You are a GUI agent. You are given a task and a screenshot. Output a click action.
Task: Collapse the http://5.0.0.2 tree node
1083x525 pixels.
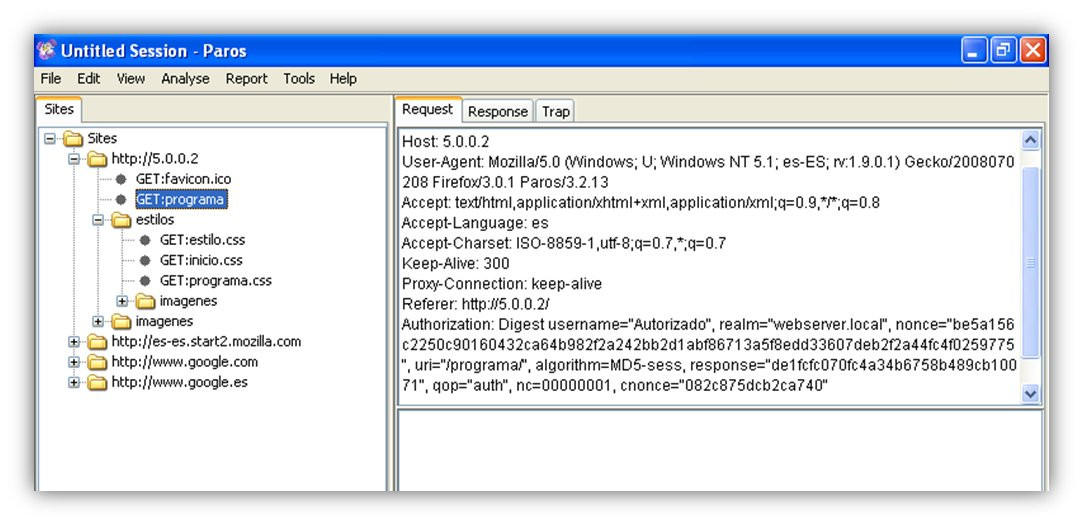click(x=74, y=159)
